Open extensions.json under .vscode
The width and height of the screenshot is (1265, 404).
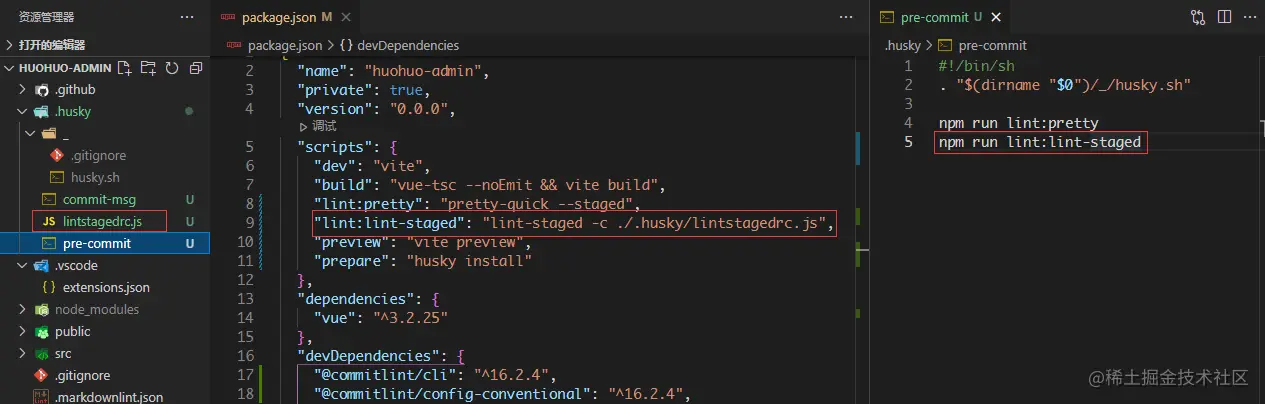click(105, 288)
